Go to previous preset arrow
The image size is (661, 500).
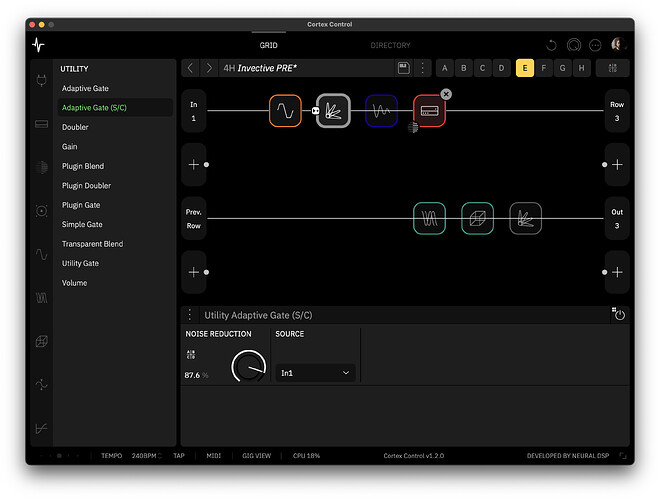(191, 68)
